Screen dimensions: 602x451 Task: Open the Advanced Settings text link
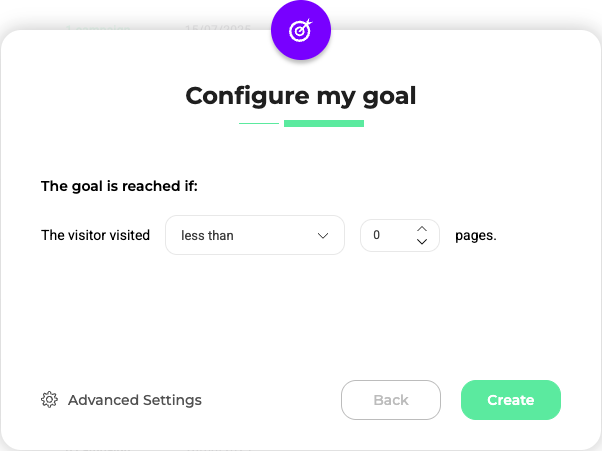[135, 400]
